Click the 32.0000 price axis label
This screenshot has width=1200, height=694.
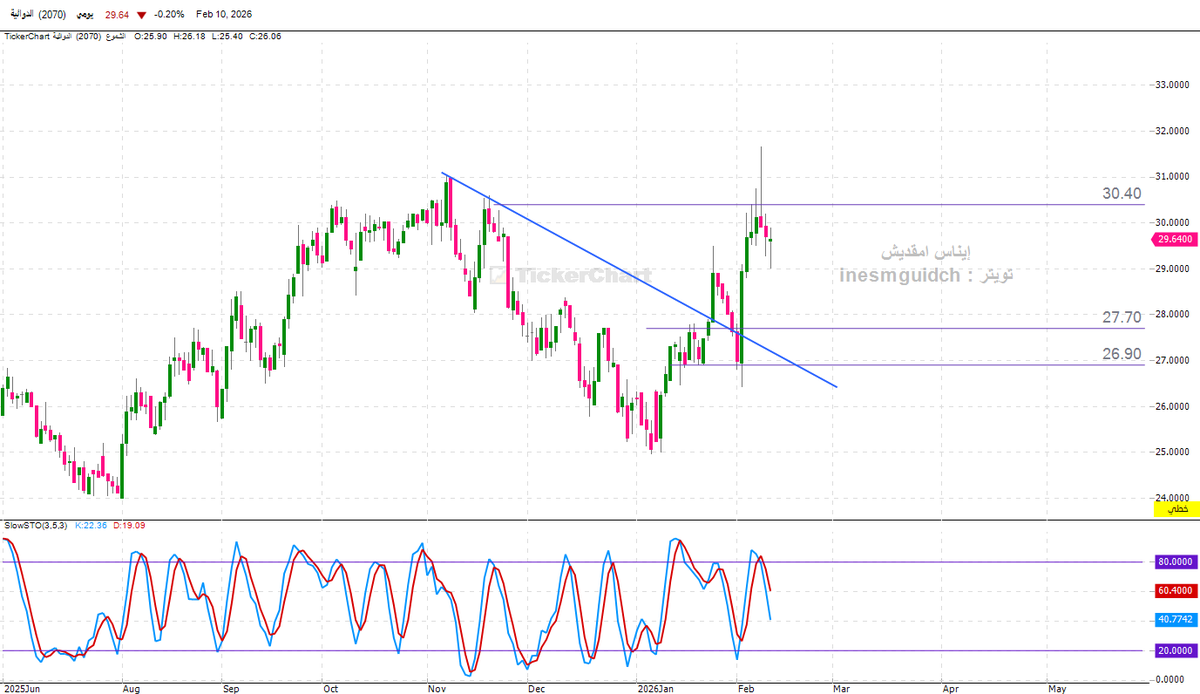(x=1173, y=131)
